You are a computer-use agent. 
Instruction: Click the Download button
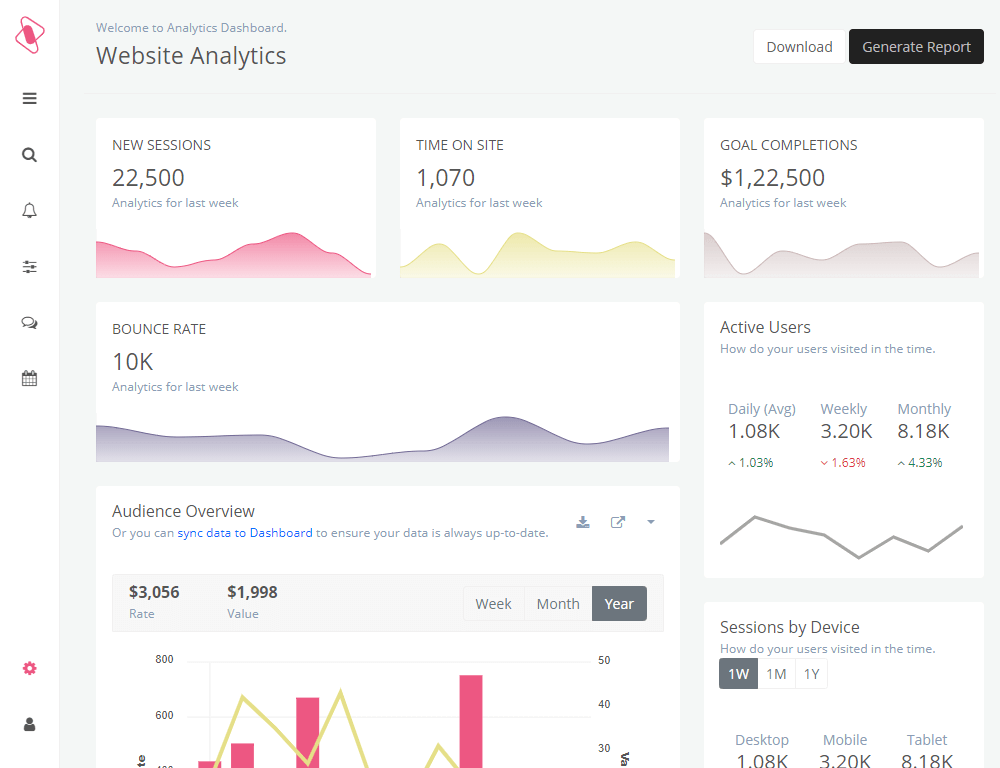coord(799,47)
